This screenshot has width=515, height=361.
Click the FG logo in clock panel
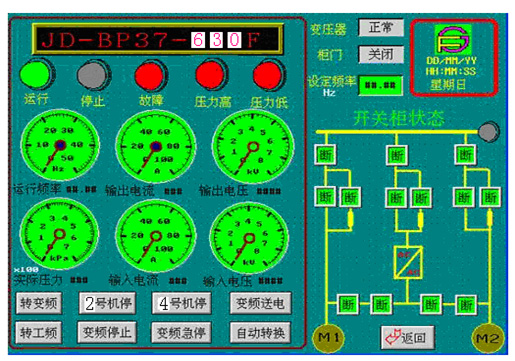(453, 39)
